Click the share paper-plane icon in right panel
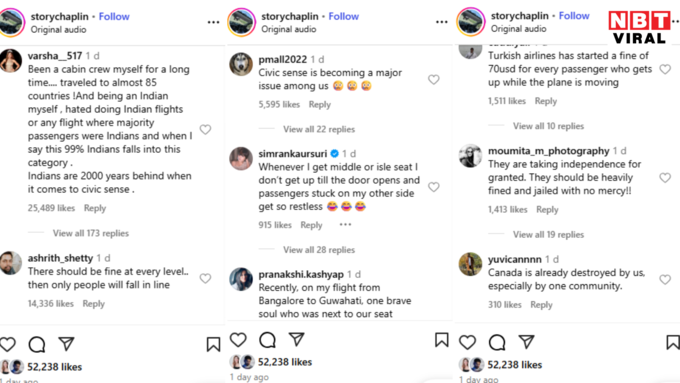Viewport: 680px width, 383px height. click(x=526, y=342)
